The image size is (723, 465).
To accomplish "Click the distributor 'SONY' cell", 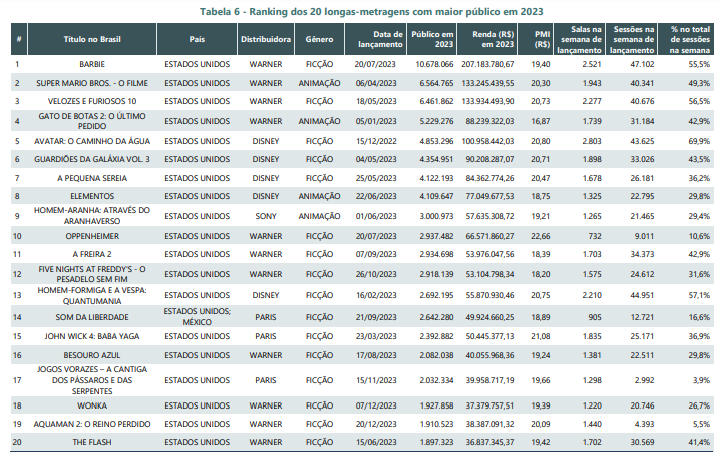I will pyautogui.click(x=266, y=216).
